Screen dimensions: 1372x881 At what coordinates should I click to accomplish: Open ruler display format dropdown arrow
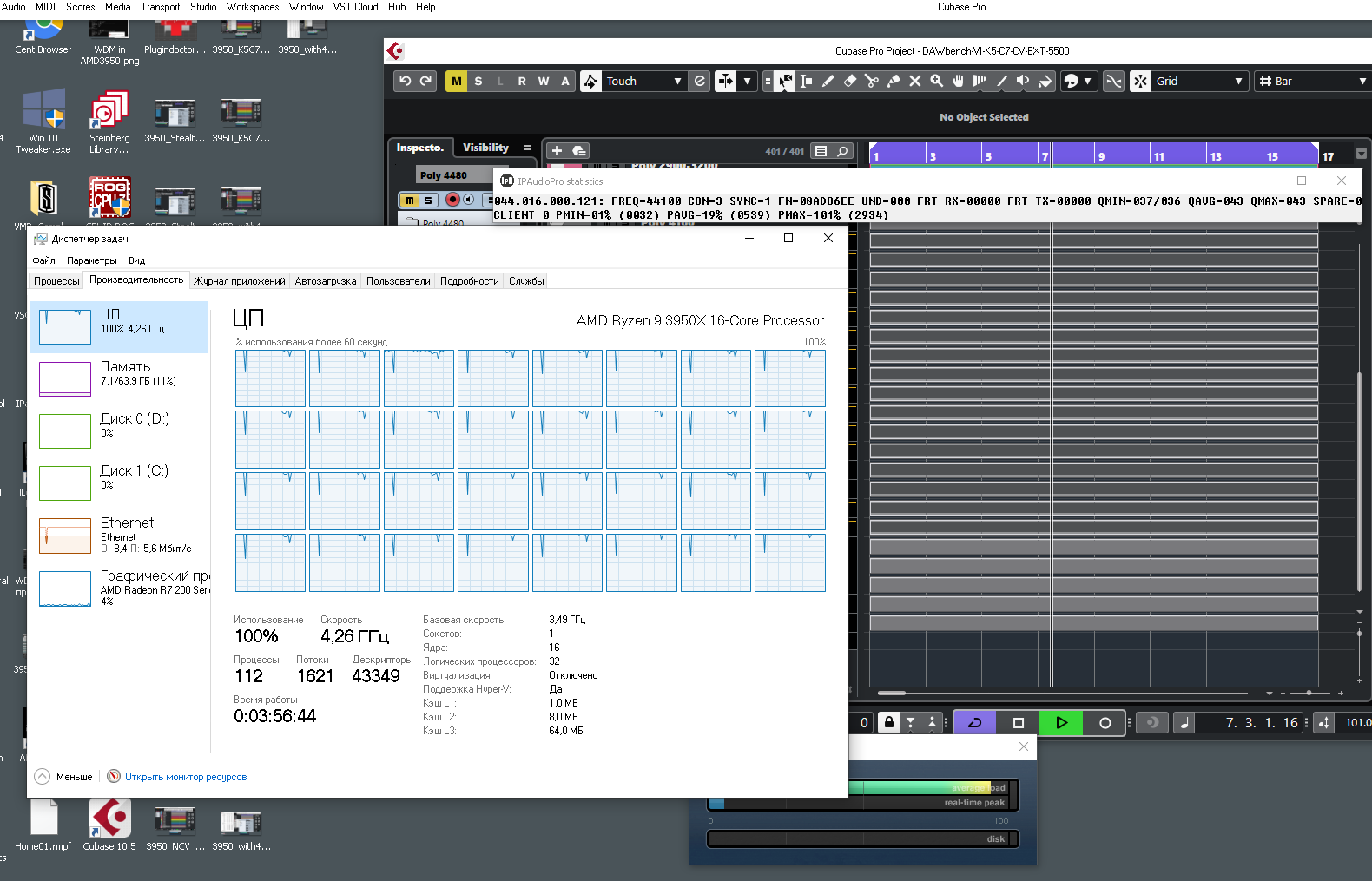(x=1362, y=154)
